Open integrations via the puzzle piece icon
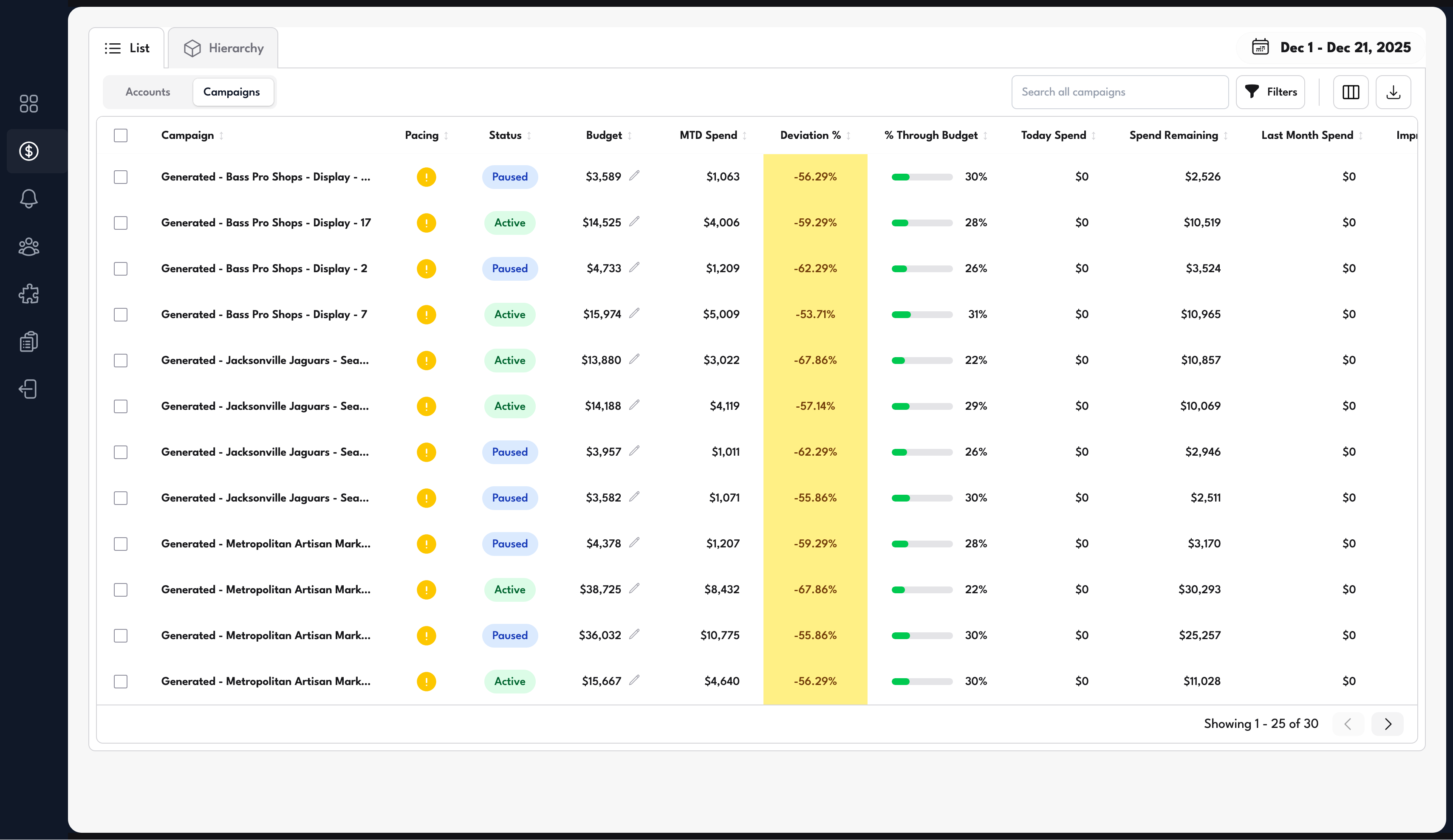The height and width of the screenshot is (840, 1453). coord(28,293)
